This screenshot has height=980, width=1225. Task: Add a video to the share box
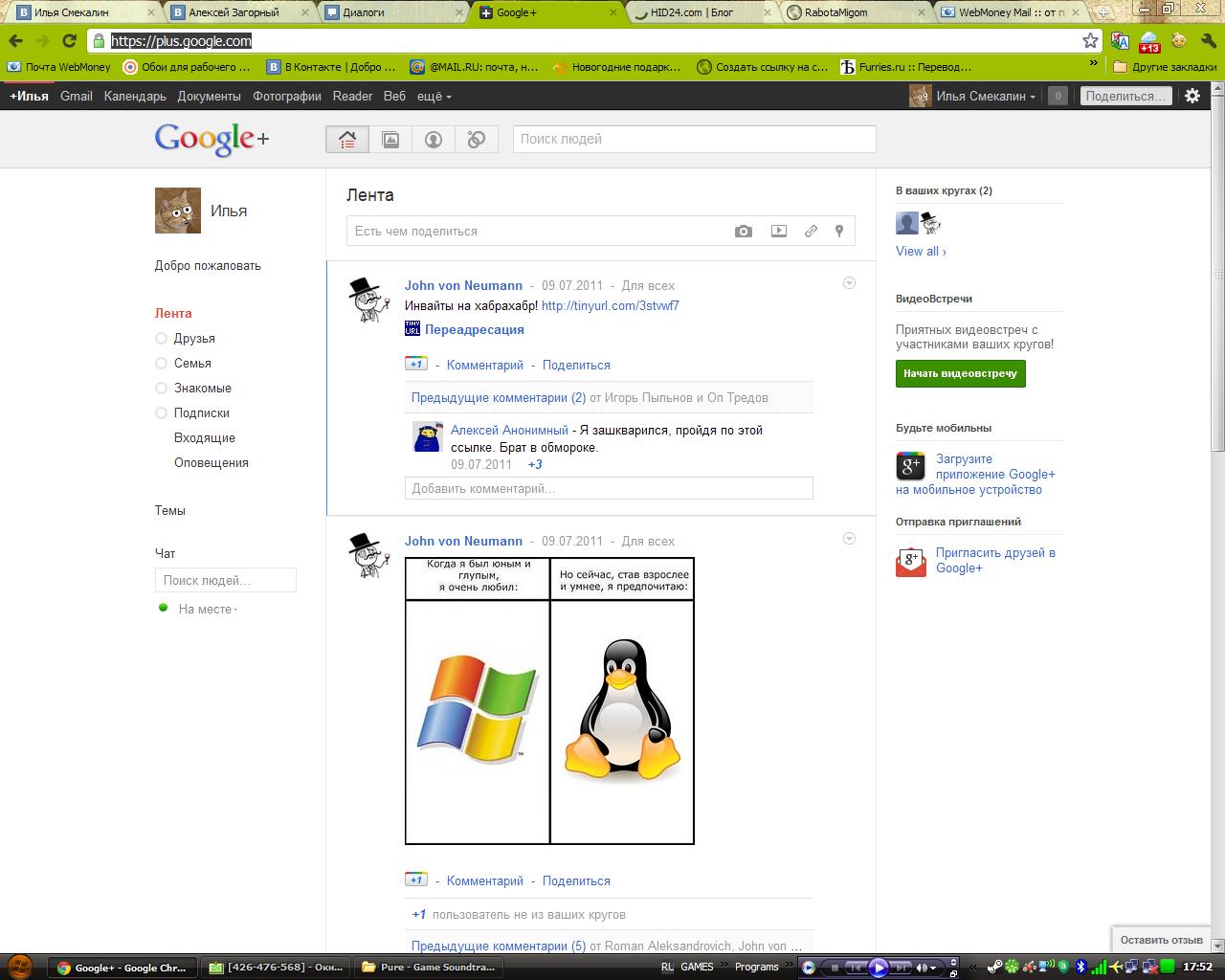click(x=779, y=231)
